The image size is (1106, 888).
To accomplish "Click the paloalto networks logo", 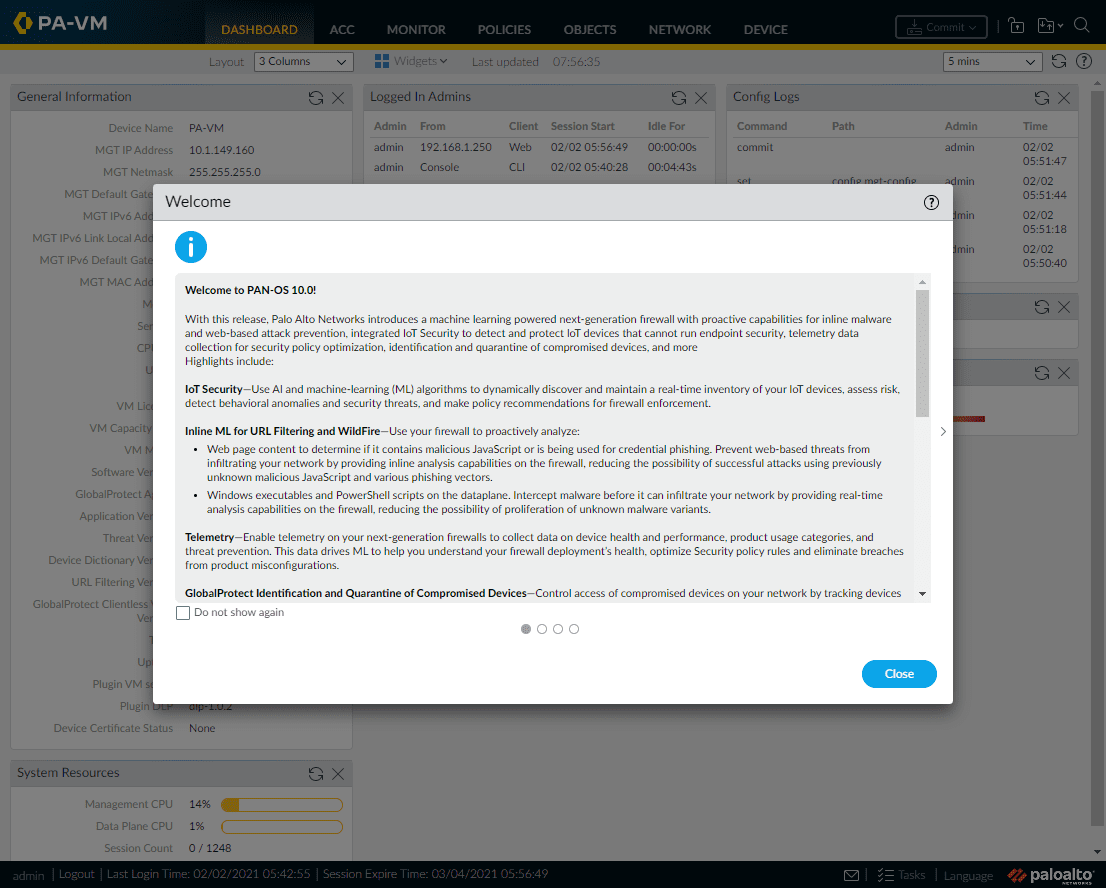I will click(x=1051, y=875).
